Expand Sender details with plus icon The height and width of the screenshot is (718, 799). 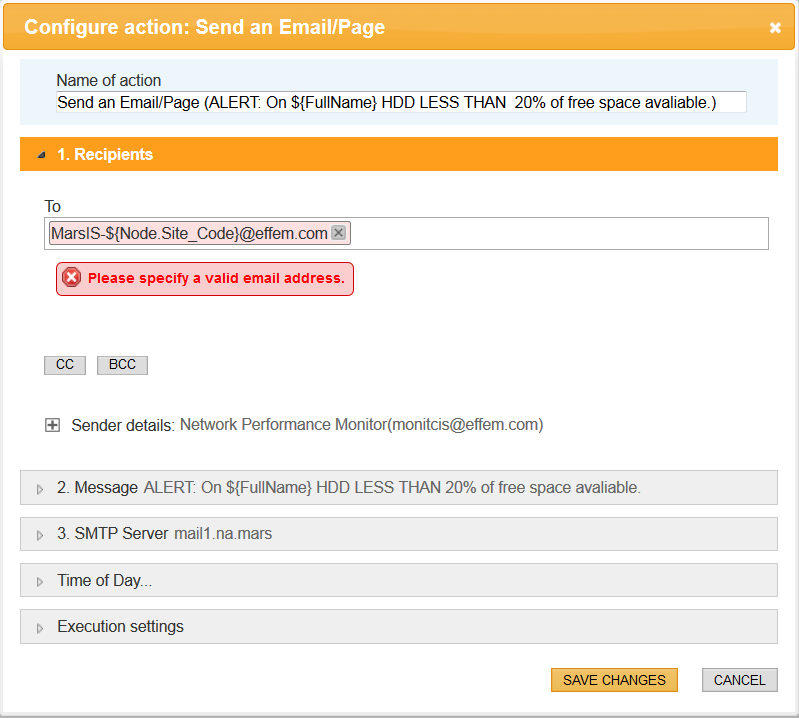click(x=53, y=425)
